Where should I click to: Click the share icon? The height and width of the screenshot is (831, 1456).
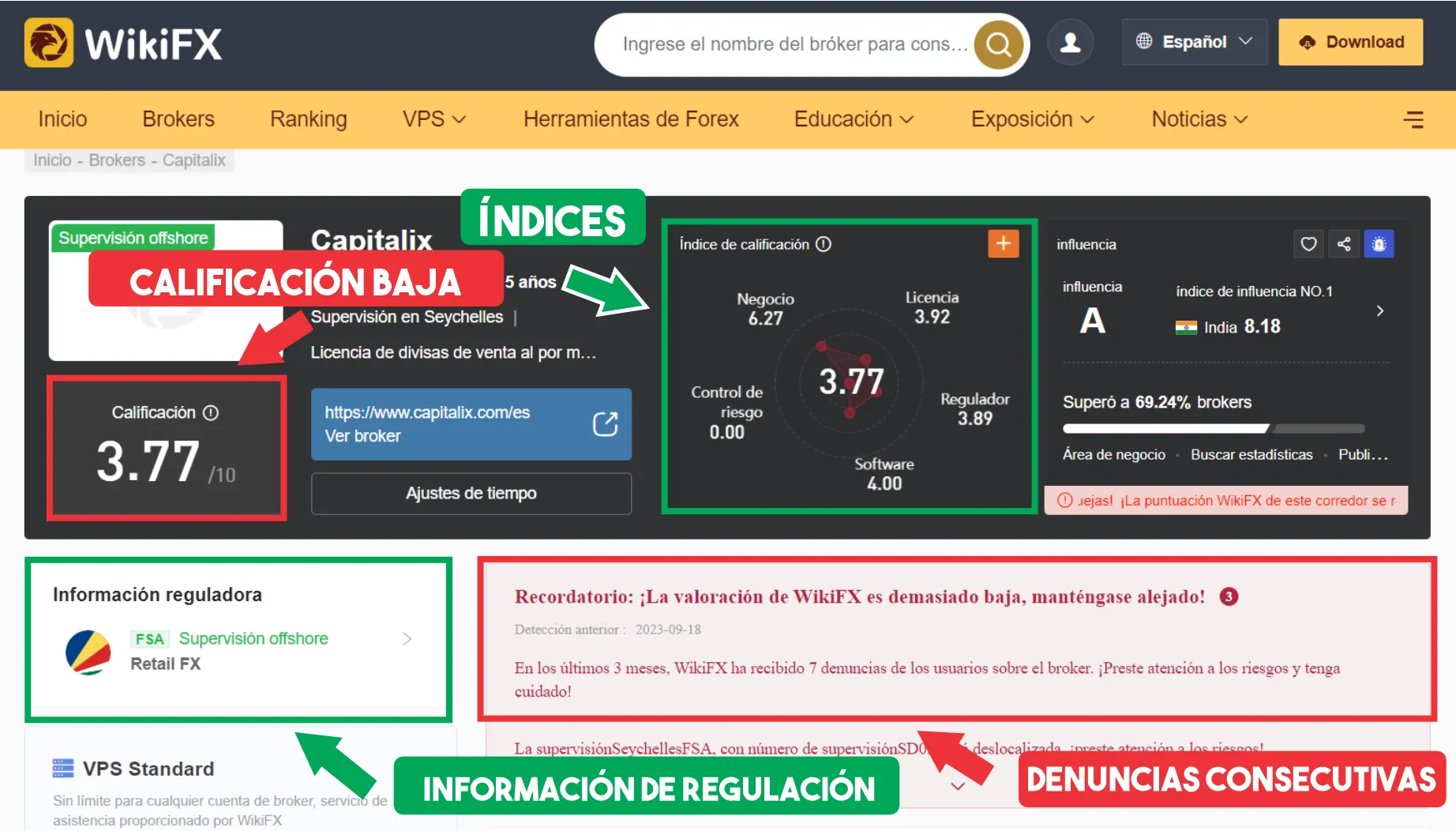(x=1344, y=244)
